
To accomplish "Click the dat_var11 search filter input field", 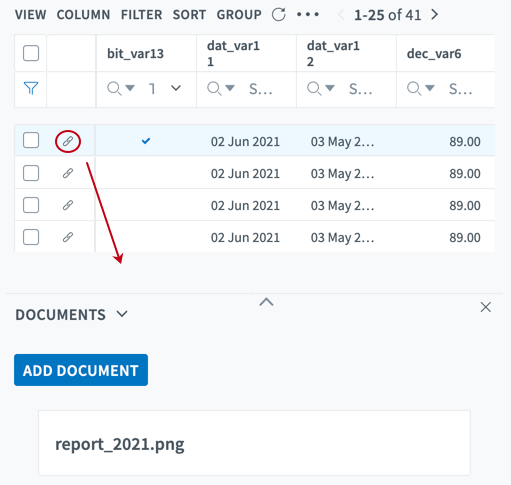I will (x=261, y=89).
